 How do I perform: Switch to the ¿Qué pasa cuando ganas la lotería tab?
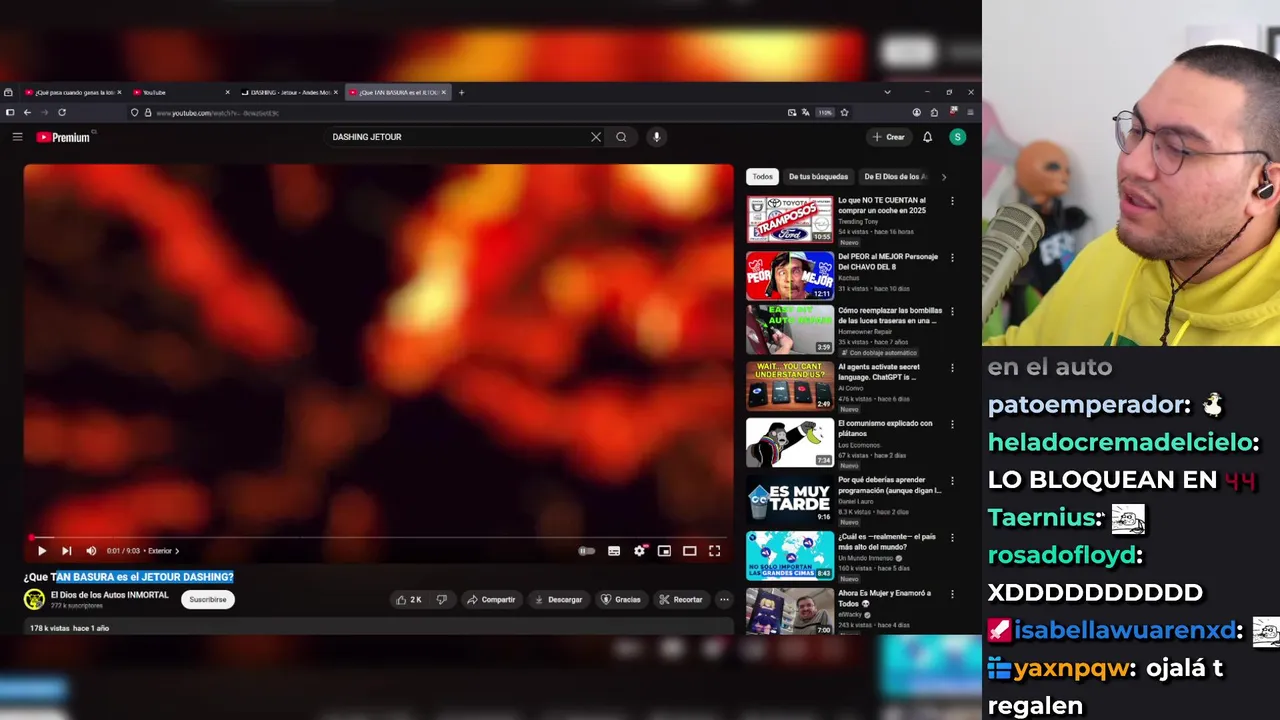click(73, 92)
